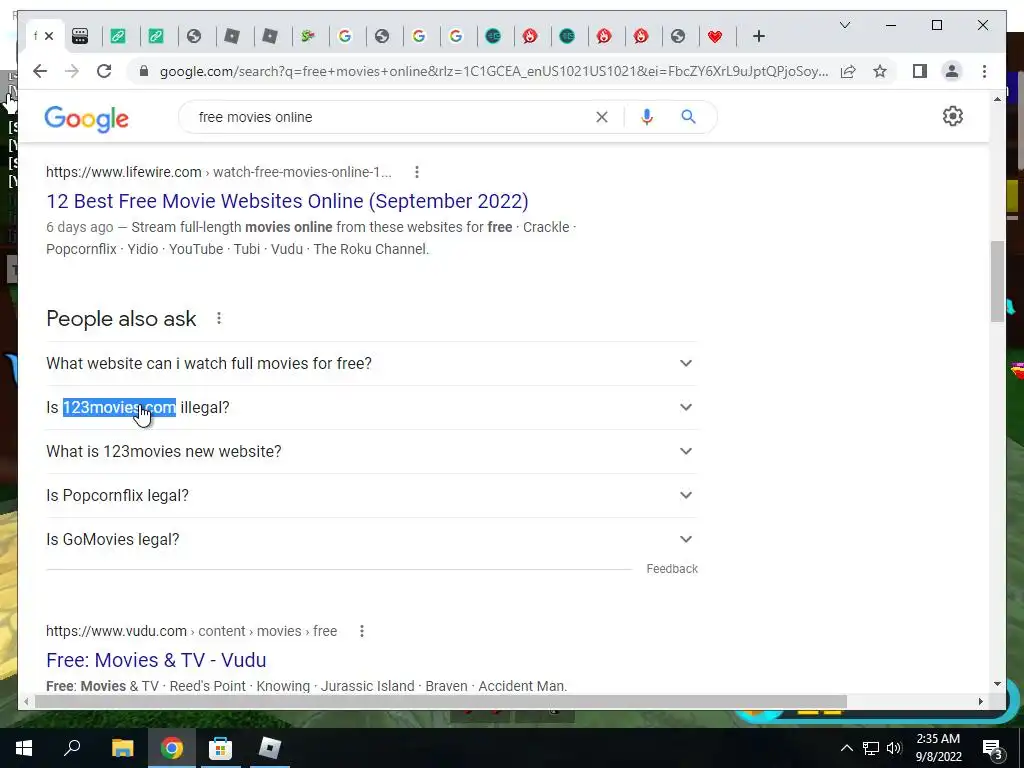Open more options for Lifewire result
The height and width of the screenshot is (768, 1024).
pos(417,172)
